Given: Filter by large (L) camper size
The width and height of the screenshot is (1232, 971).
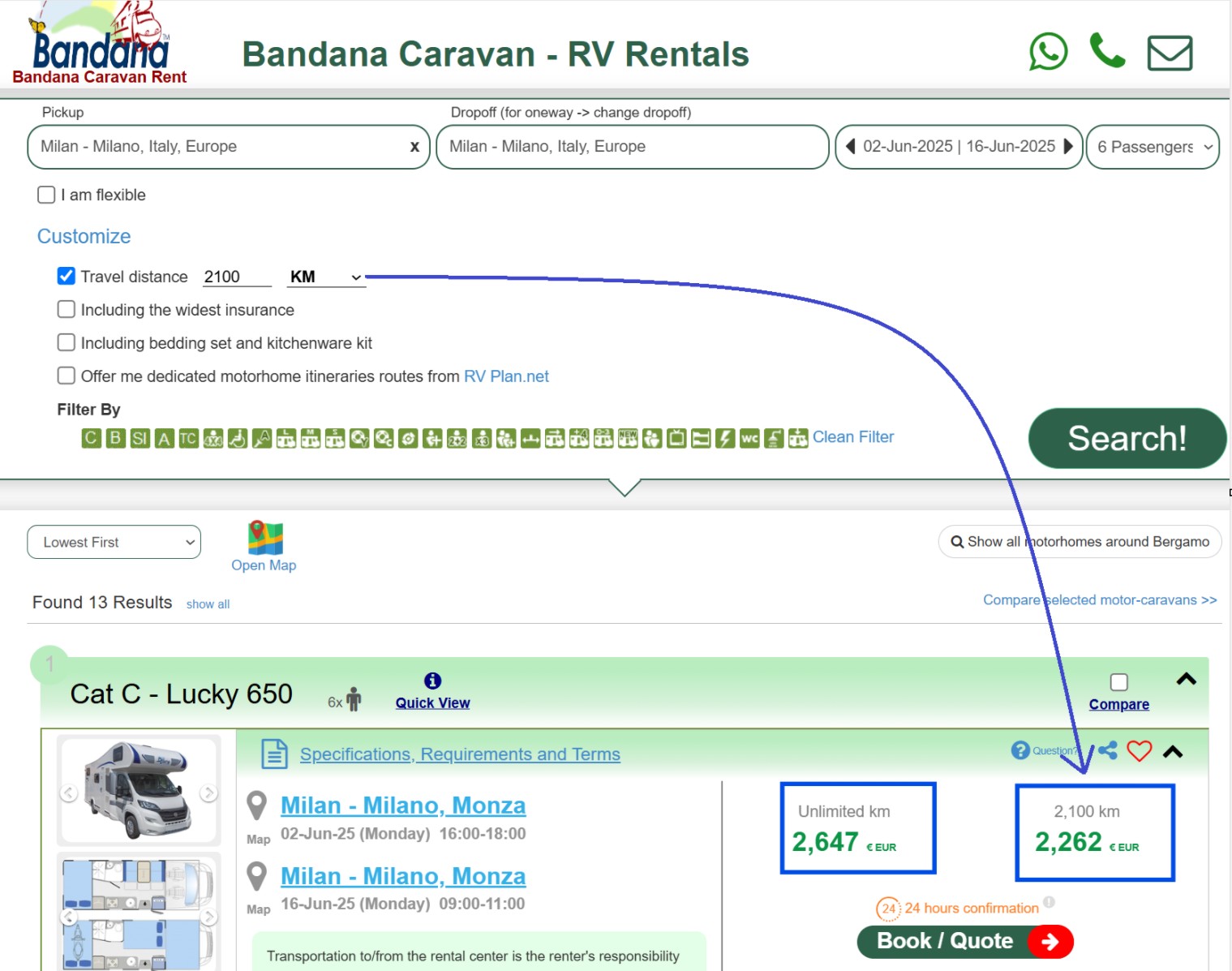Looking at the screenshot, I should pyautogui.click(x=285, y=439).
